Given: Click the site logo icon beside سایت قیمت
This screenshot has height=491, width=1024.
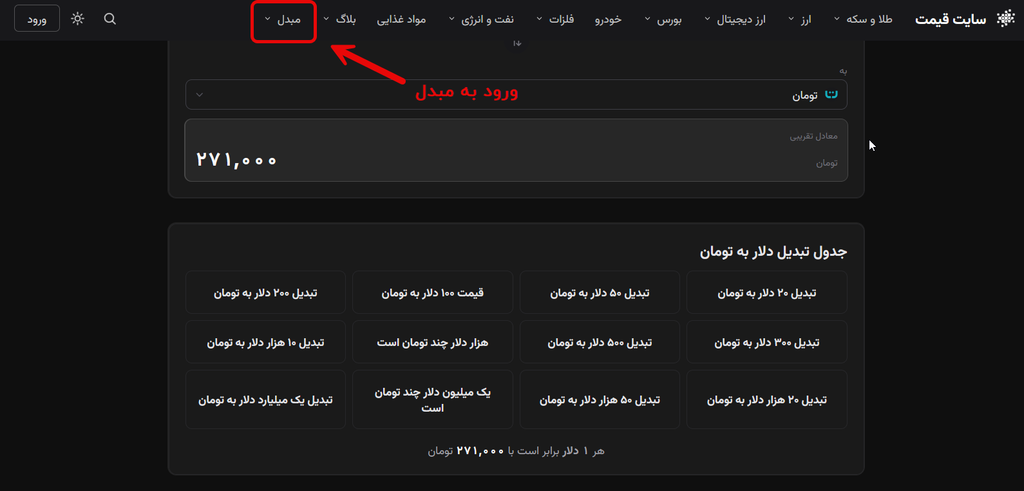Looking at the screenshot, I should tap(1005, 19).
